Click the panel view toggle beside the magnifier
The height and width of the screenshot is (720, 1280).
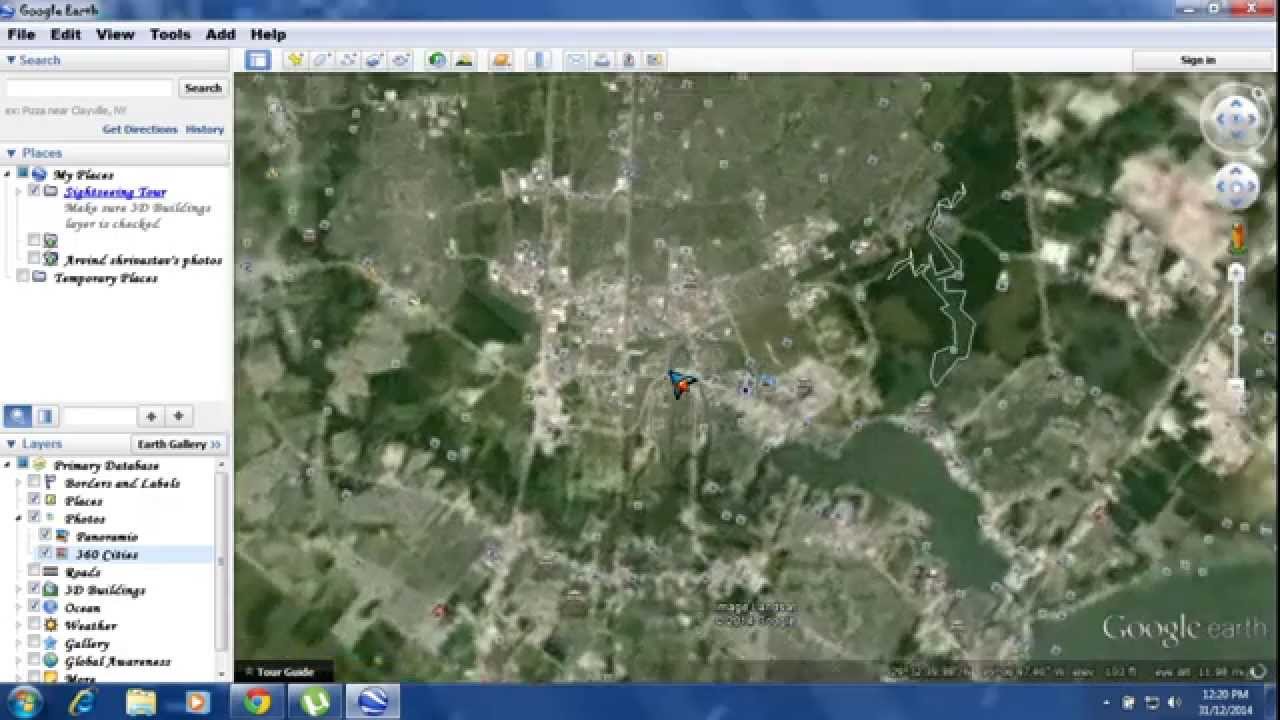45,416
